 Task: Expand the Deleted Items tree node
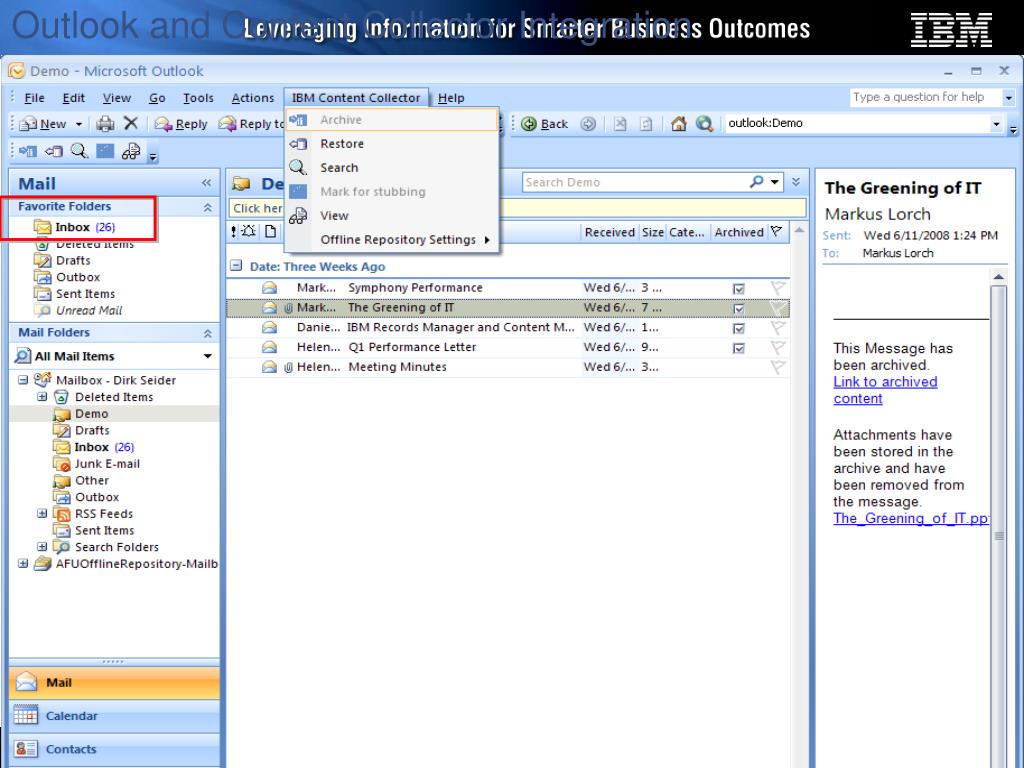(42, 396)
